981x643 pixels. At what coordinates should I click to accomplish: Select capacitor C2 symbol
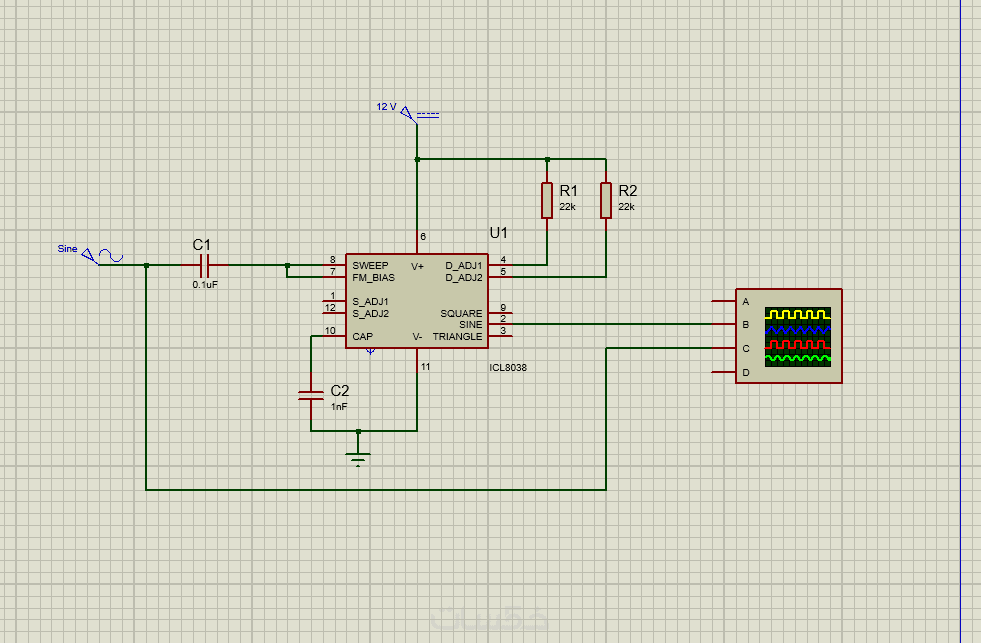[311, 395]
